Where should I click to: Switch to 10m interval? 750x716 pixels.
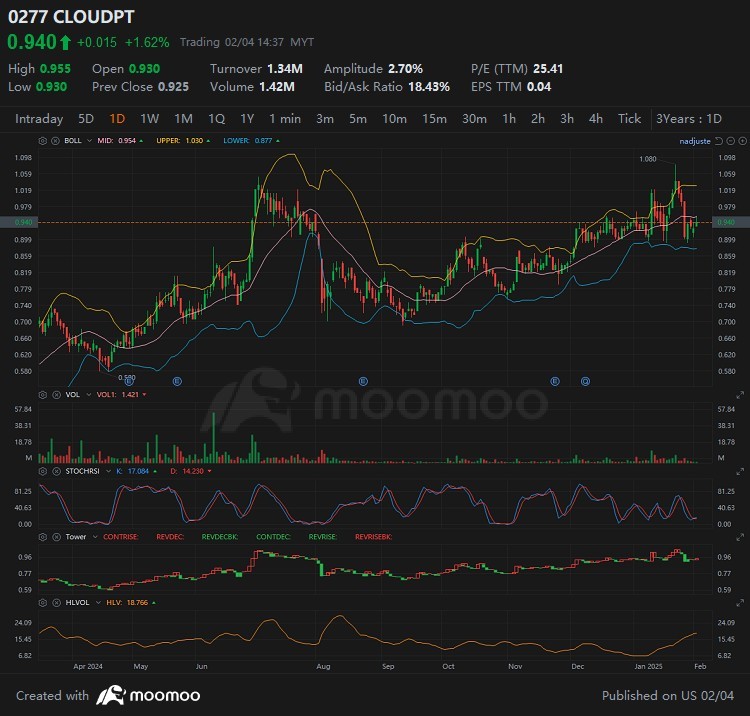click(395, 119)
